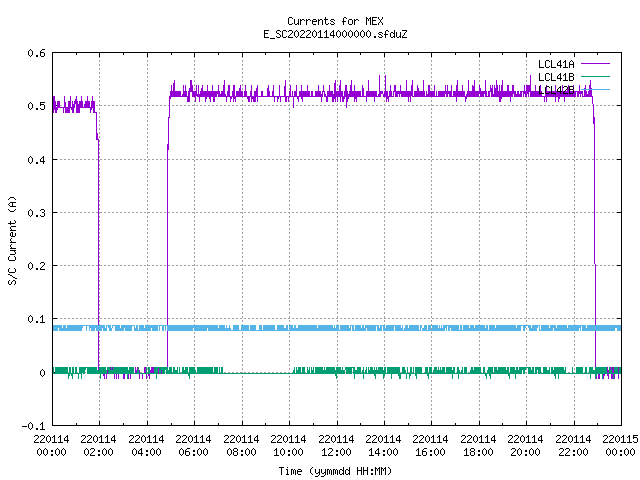Click the x-axis tick '220114 02:00'
The image size is (640, 480).
pos(98,446)
